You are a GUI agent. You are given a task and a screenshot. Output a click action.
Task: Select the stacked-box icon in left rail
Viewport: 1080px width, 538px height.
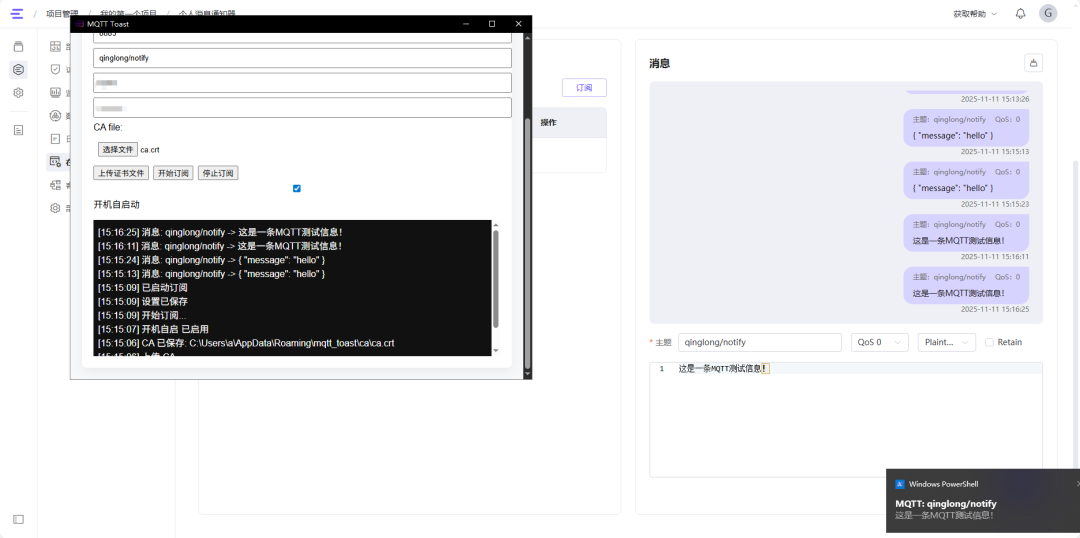[x=19, y=46]
